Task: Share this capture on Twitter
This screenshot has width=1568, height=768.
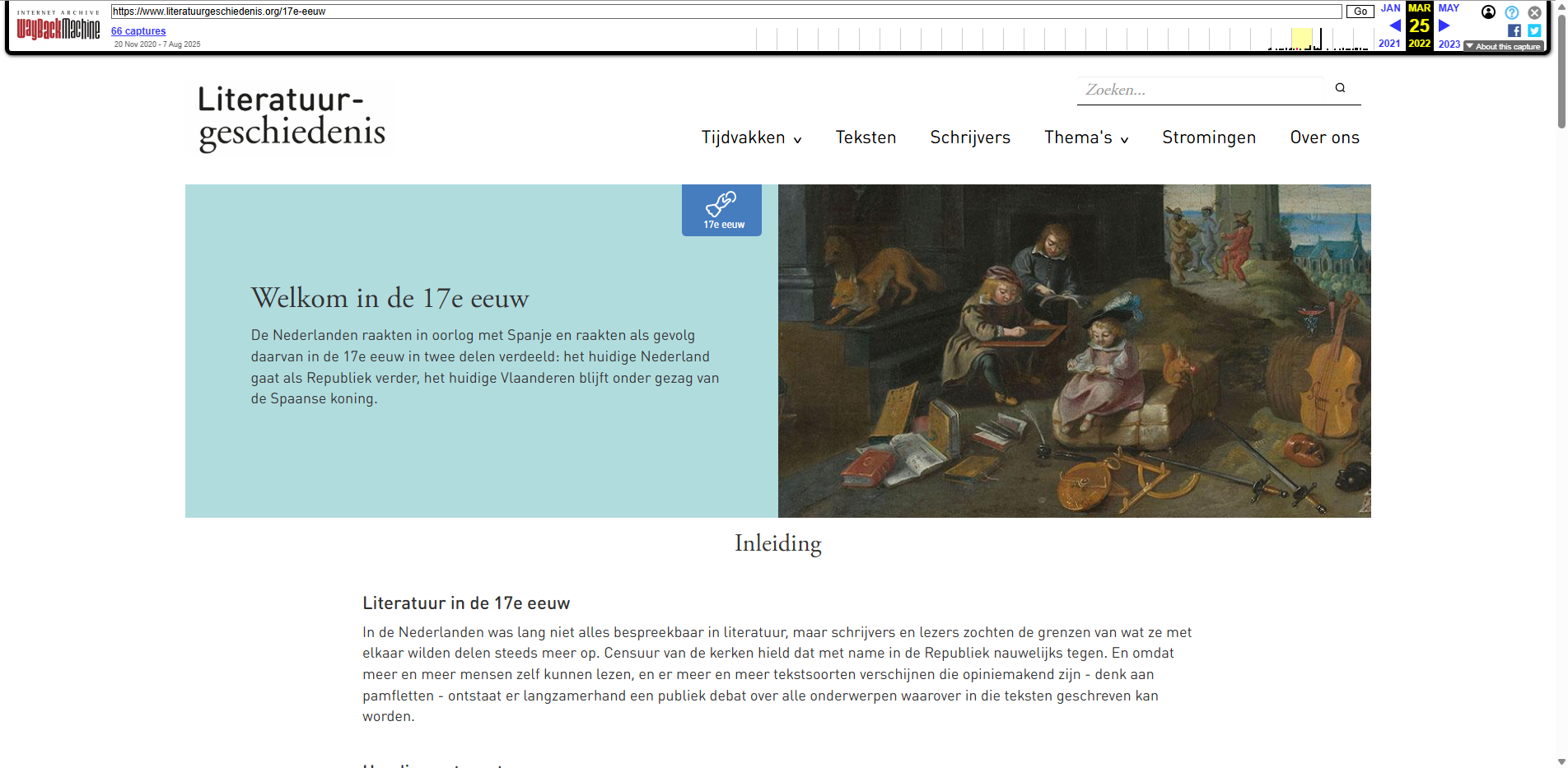Action: (x=1534, y=30)
